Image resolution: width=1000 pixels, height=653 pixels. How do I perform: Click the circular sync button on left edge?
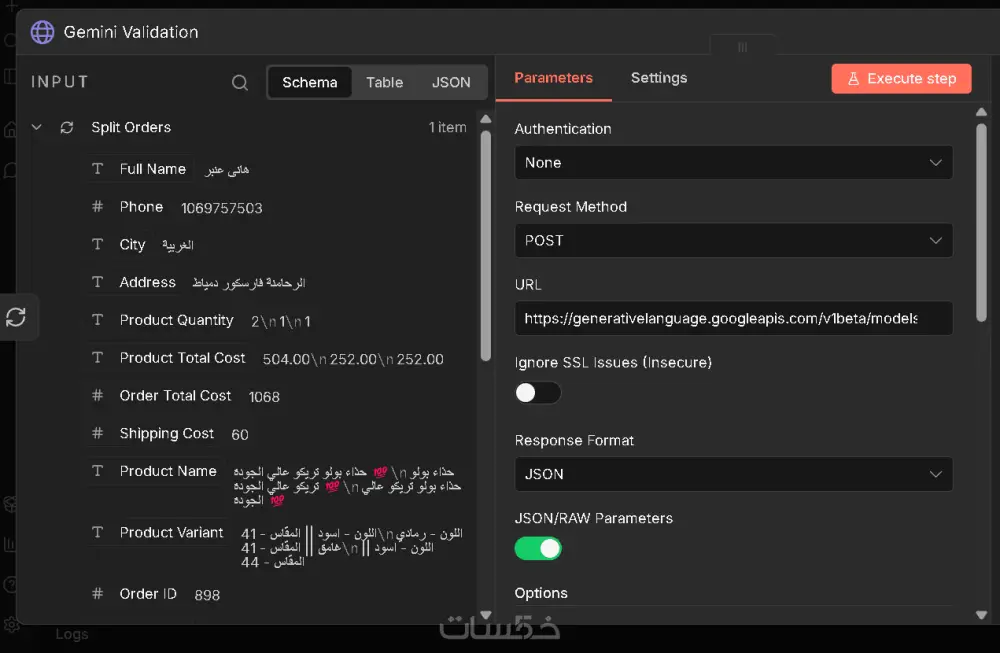(16, 317)
